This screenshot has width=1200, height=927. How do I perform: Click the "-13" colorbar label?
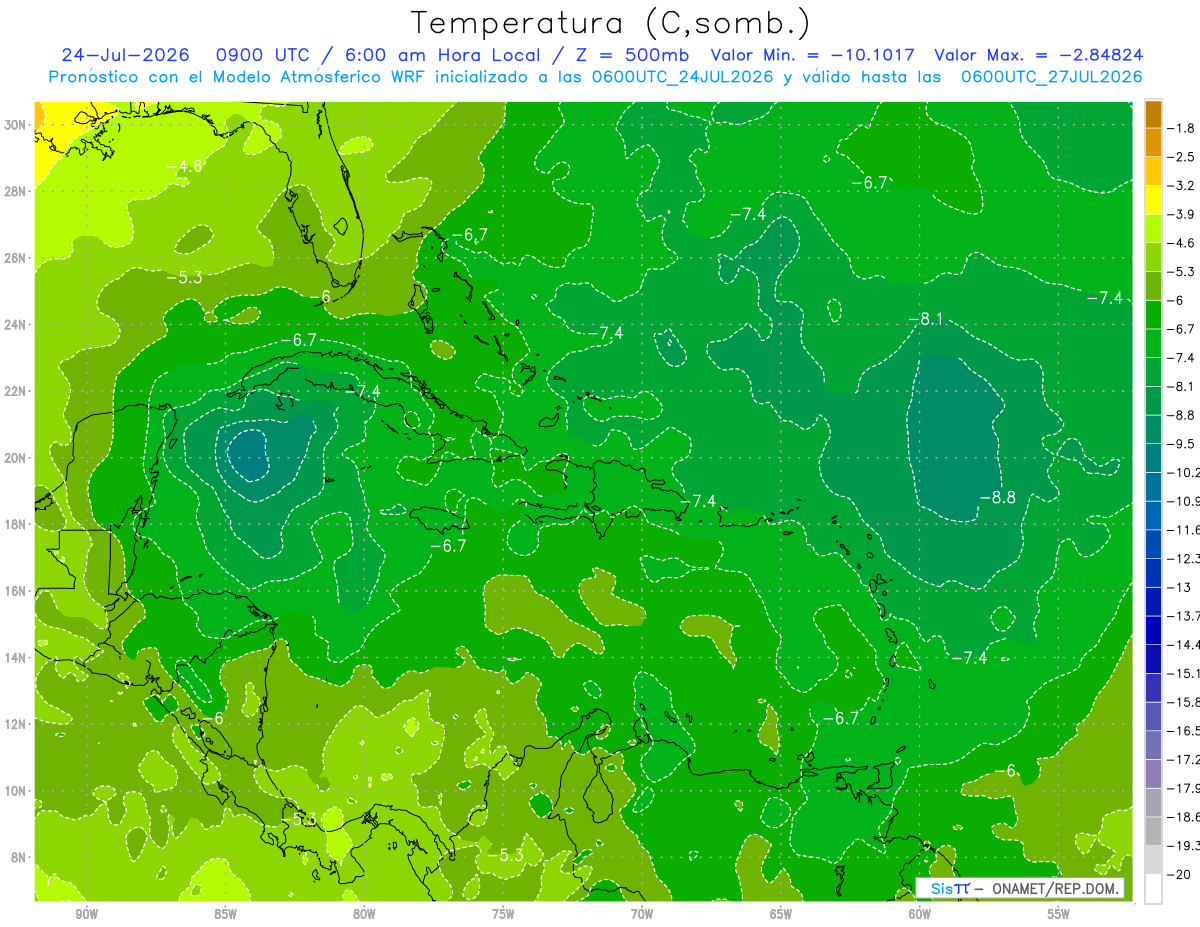pyautogui.click(x=1178, y=587)
